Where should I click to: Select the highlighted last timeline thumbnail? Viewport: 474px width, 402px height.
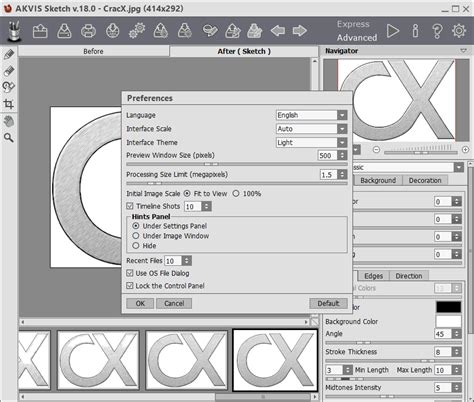(x=275, y=360)
